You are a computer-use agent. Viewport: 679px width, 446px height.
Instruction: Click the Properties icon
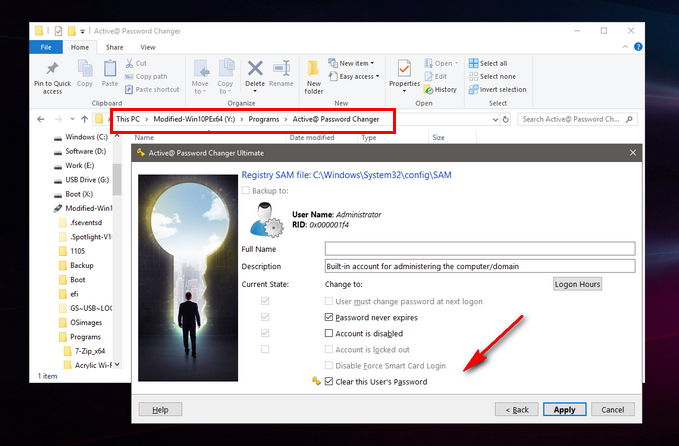[404, 68]
